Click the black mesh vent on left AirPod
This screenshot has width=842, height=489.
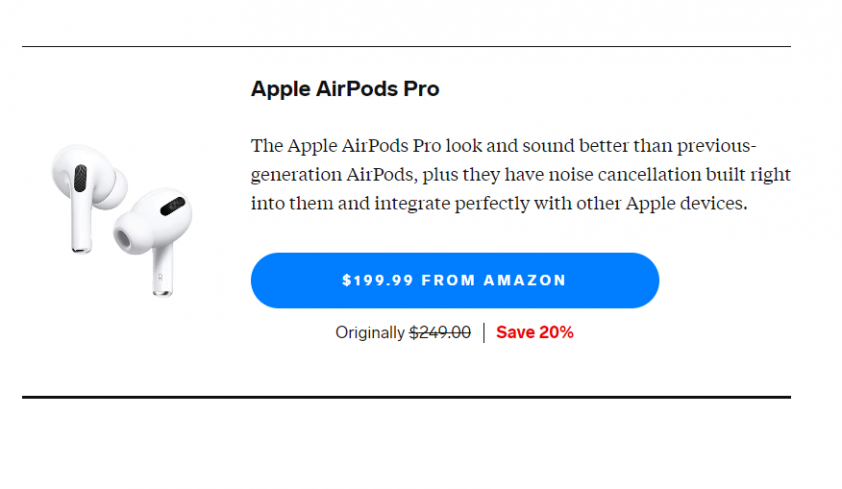pos(80,178)
